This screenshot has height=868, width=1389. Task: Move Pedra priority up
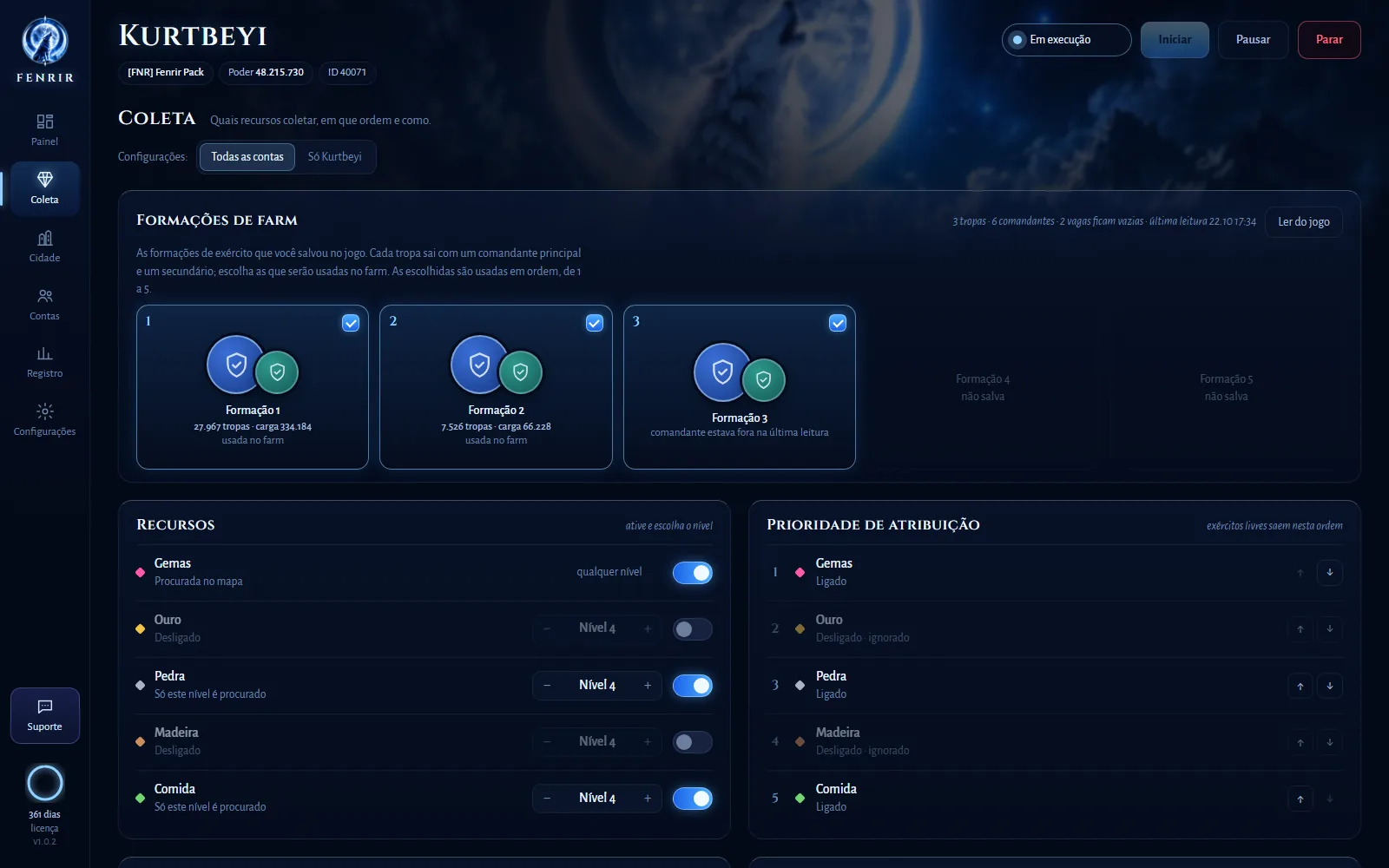(x=1300, y=686)
